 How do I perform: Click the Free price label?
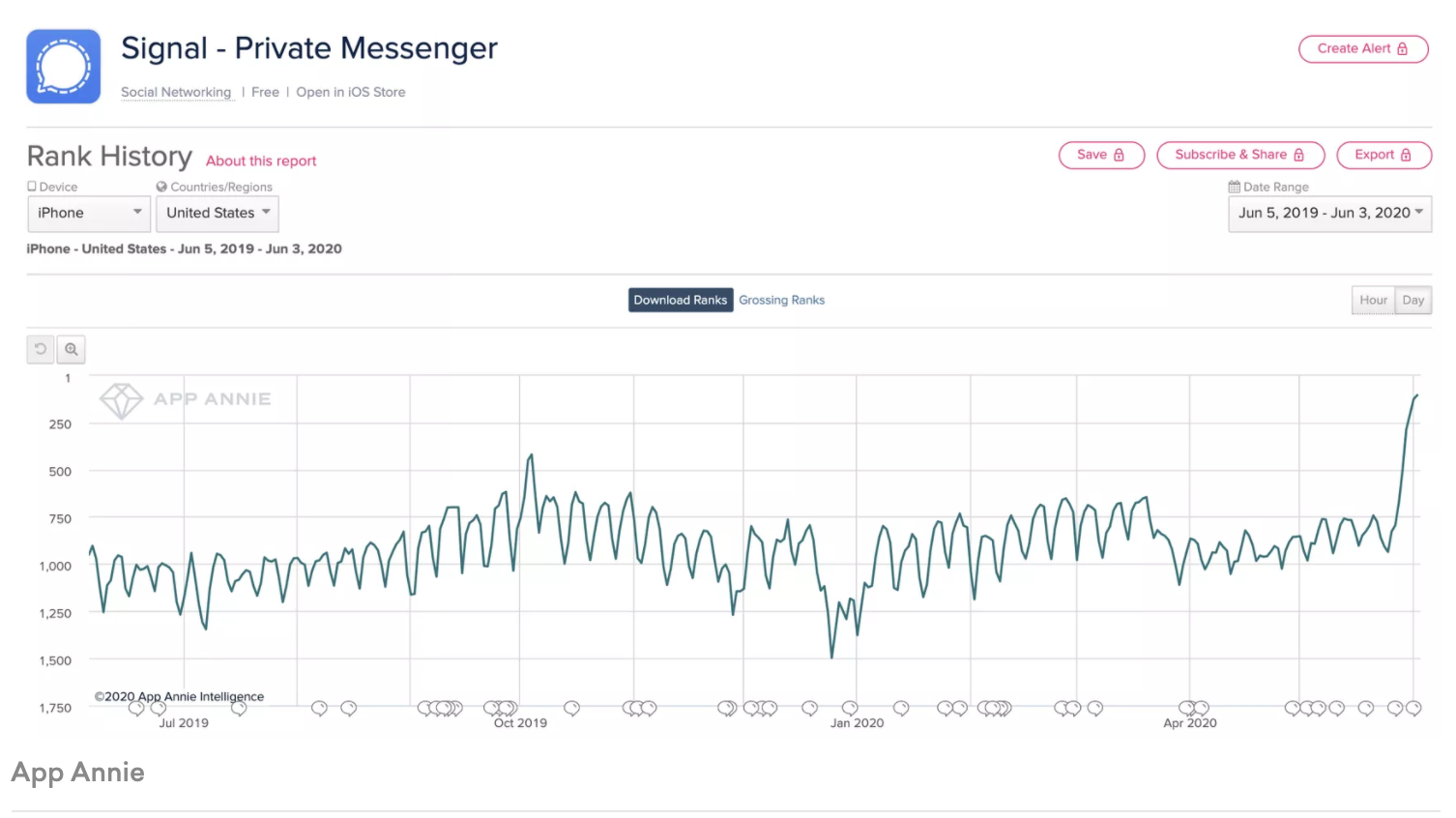point(265,92)
